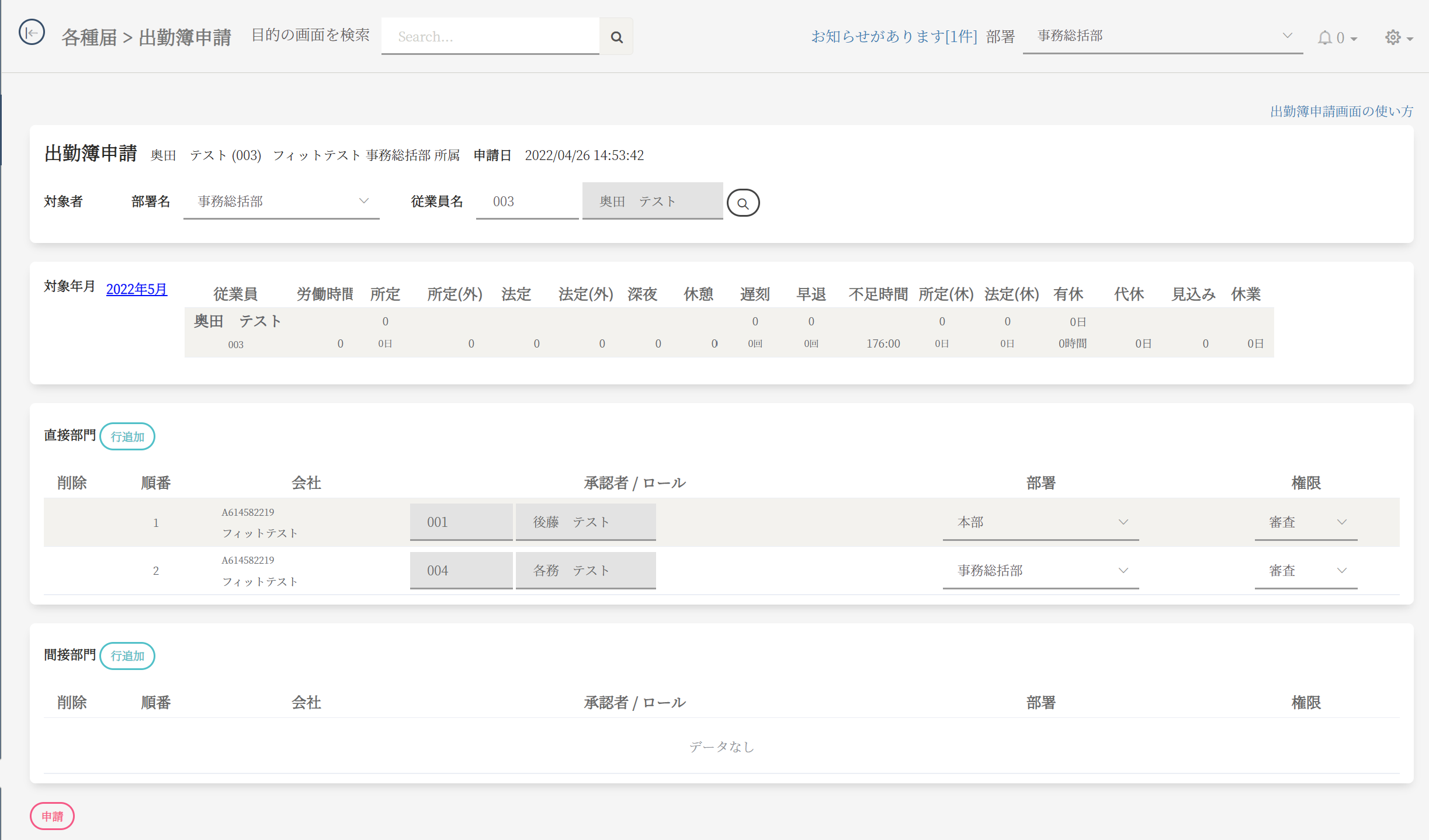The width and height of the screenshot is (1429, 840).
Task: Click the employee search magnifier icon
Action: tap(743, 203)
